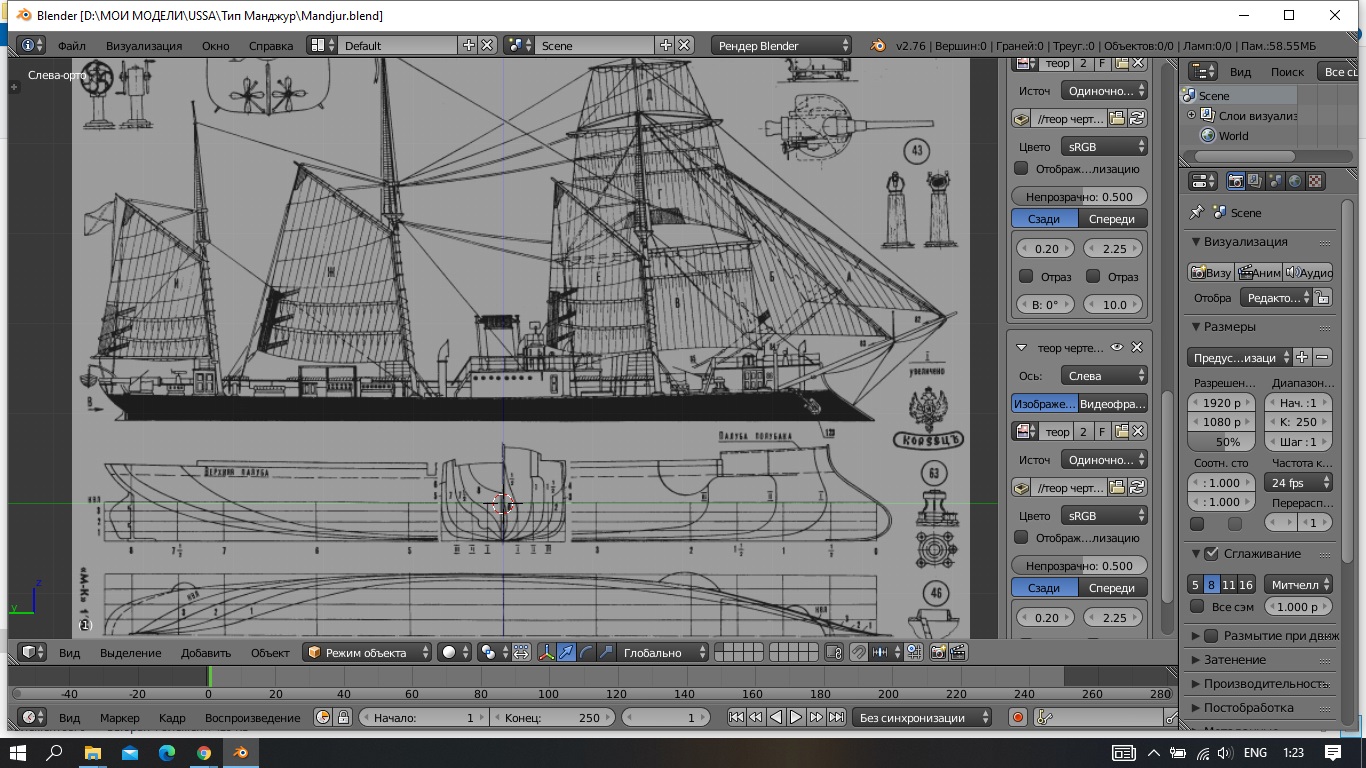Click the translate manipulator arrow icon

click(x=566, y=652)
